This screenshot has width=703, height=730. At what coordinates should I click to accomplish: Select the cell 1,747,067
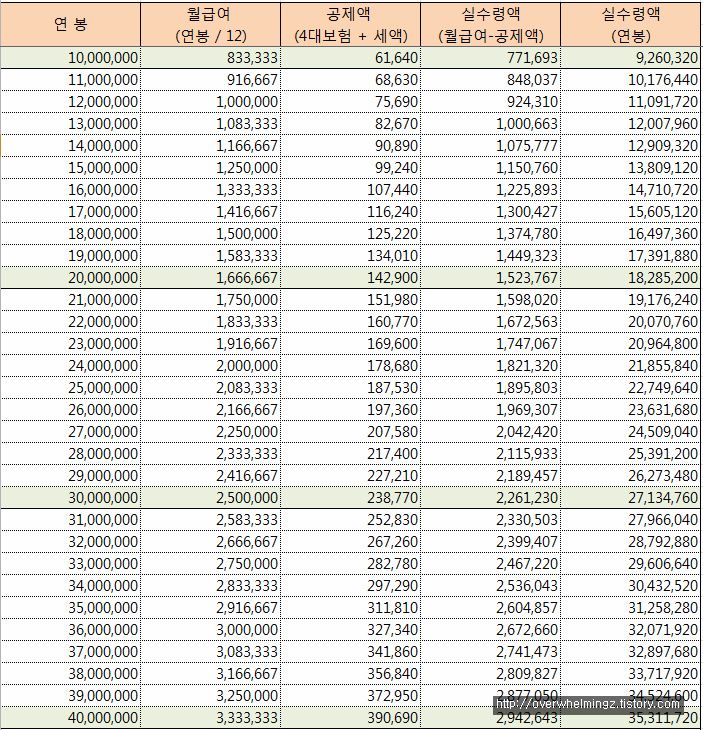click(491, 344)
